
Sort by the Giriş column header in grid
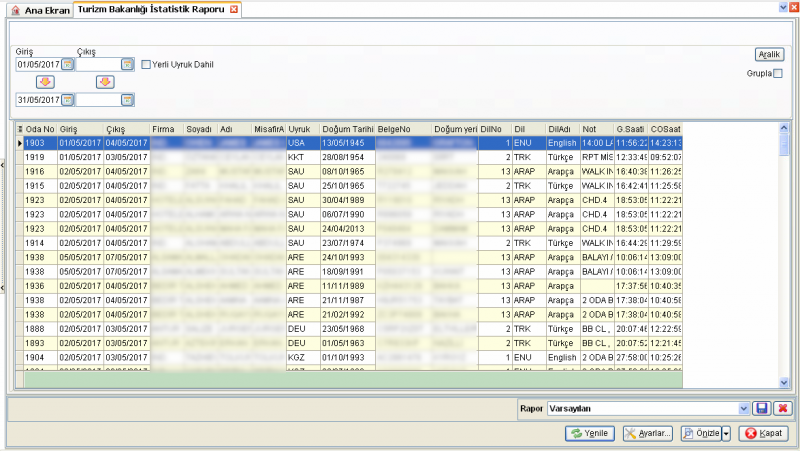tap(80, 129)
